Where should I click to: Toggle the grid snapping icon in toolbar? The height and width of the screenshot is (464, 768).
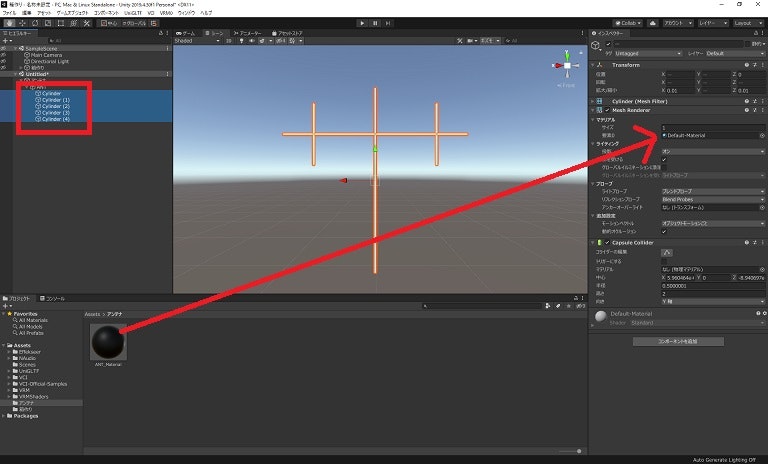[154, 23]
